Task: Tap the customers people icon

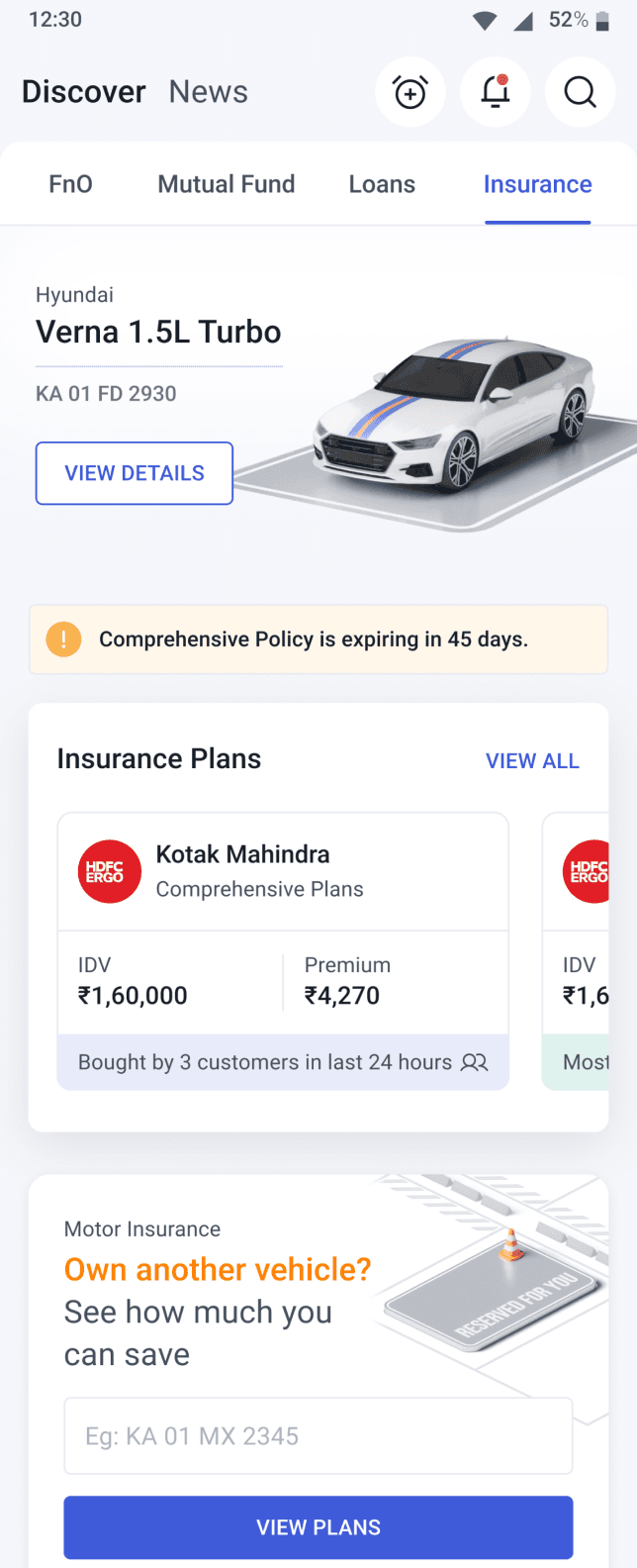Action: pyautogui.click(x=475, y=1062)
